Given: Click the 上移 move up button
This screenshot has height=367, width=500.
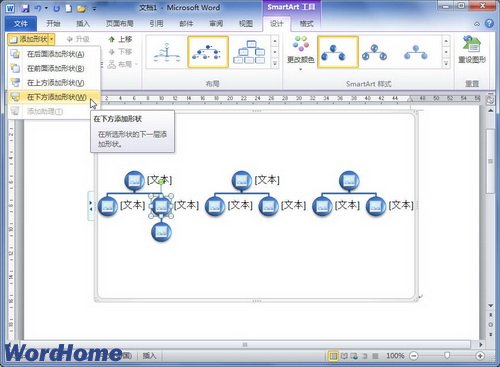Looking at the screenshot, I should [120, 39].
